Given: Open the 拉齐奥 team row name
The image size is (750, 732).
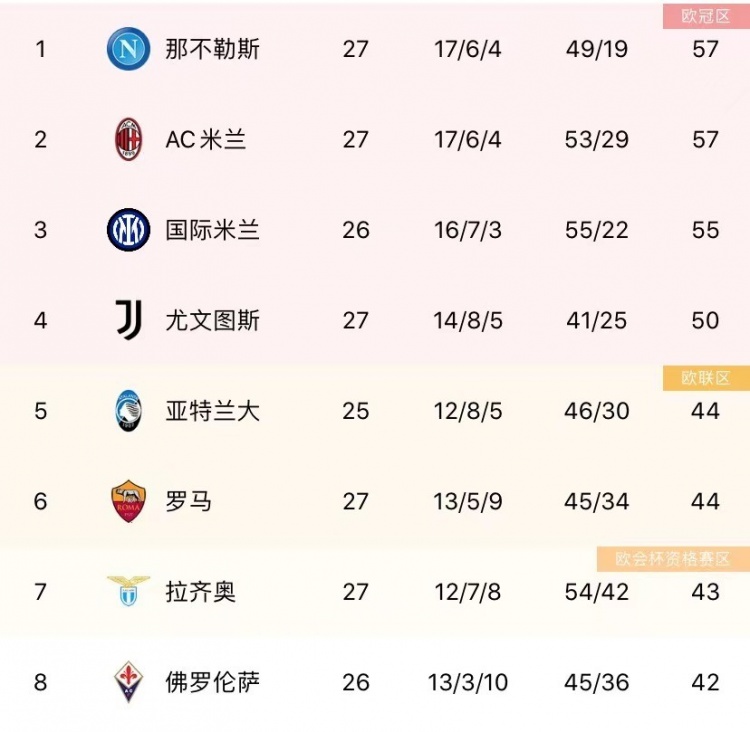Looking at the screenshot, I should pos(200,592).
